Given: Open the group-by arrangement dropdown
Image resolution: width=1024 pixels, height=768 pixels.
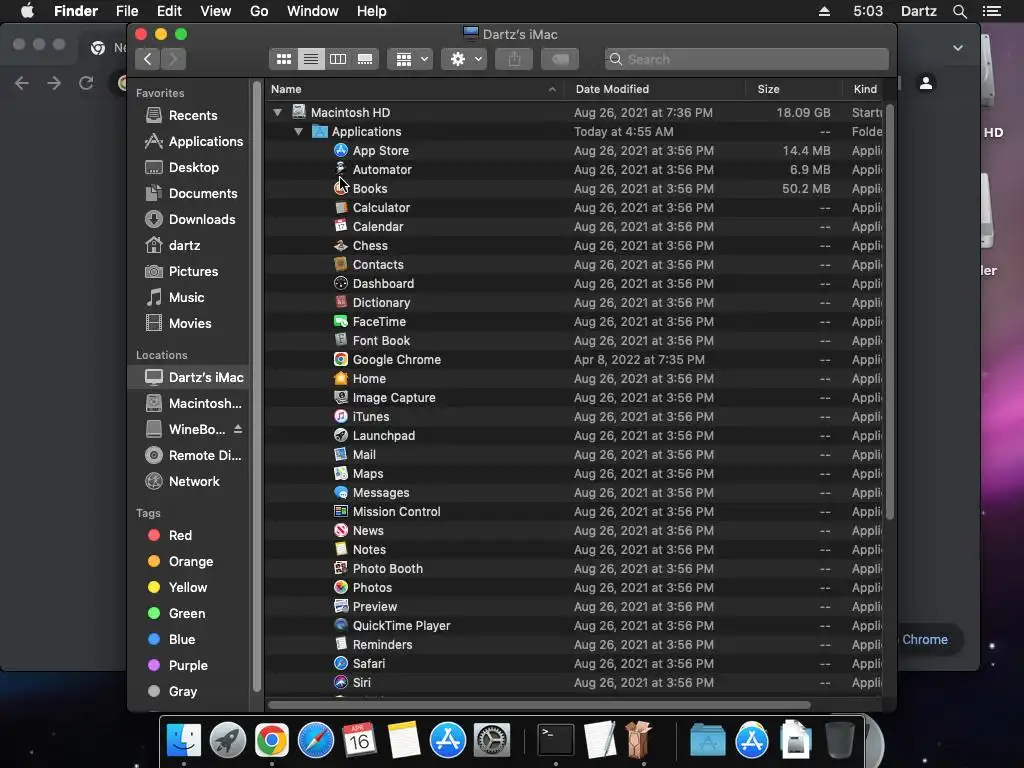Looking at the screenshot, I should [x=410, y=59].
